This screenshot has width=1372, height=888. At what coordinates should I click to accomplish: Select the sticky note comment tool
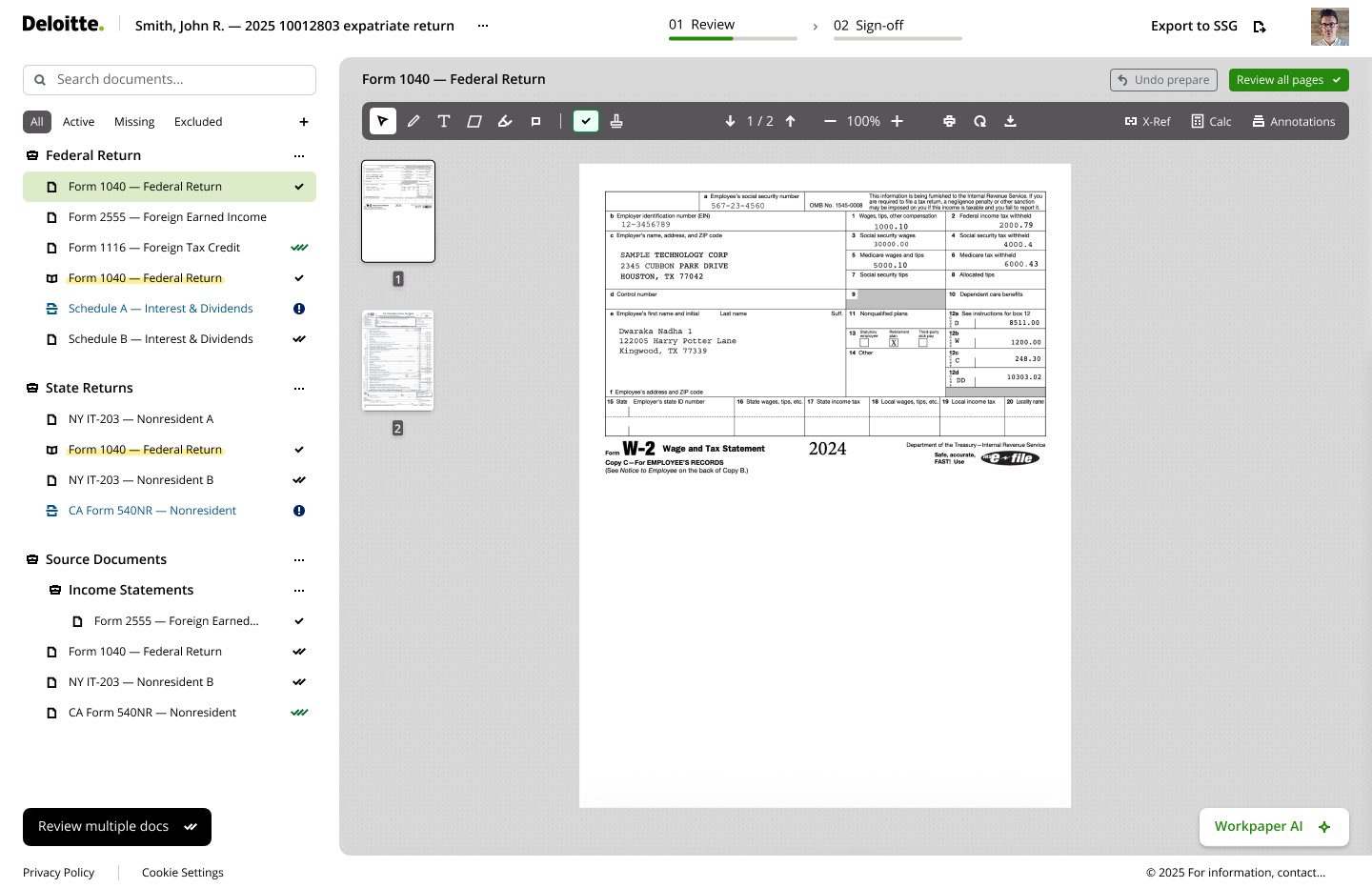pos(535,121)
